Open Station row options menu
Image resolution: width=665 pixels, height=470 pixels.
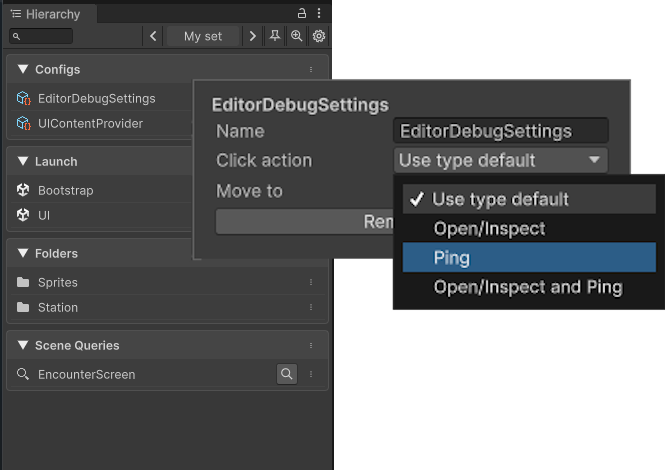[311, 307]
